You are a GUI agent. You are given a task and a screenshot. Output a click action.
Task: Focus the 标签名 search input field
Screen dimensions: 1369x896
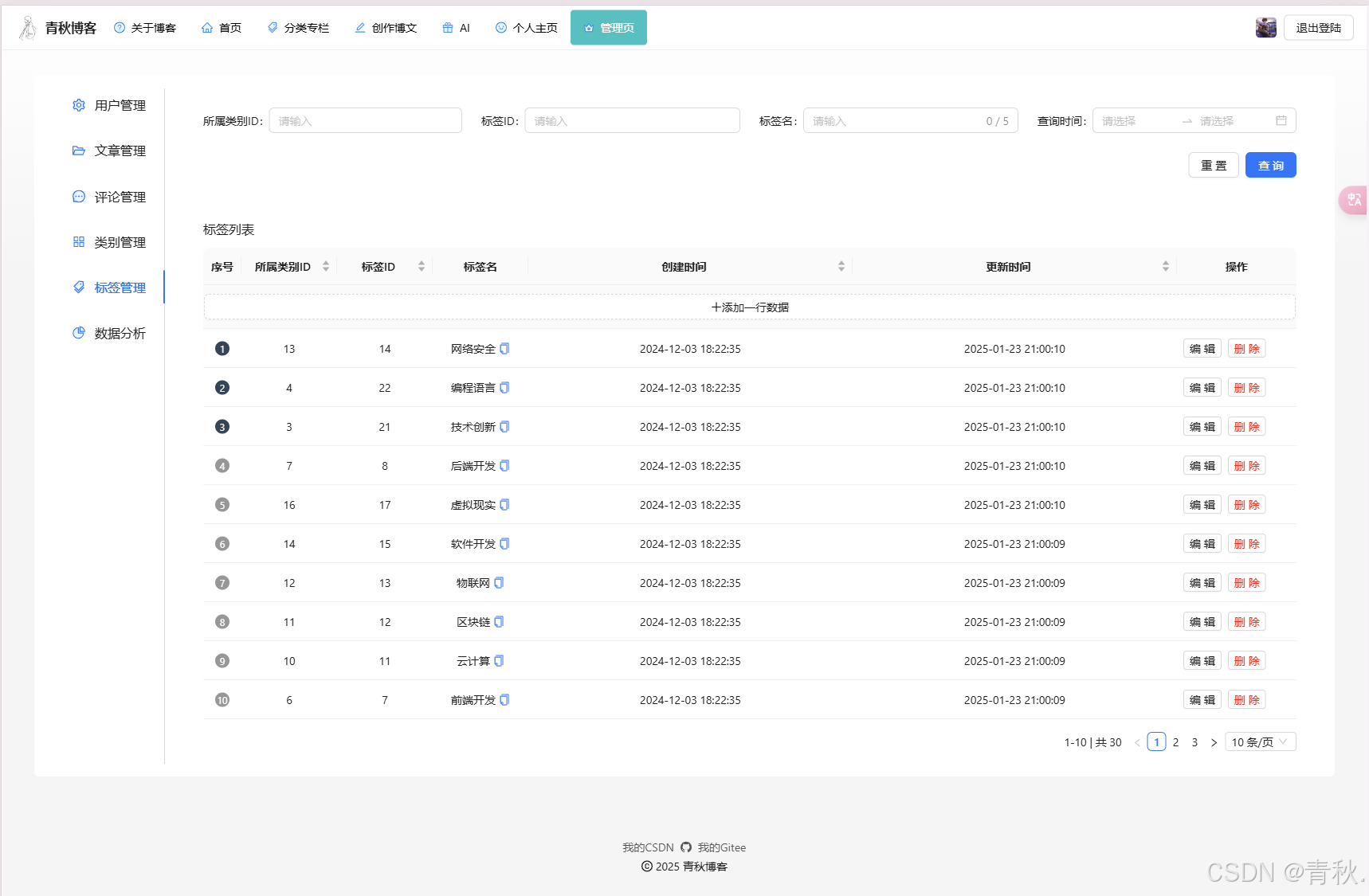tap(892, 121)
